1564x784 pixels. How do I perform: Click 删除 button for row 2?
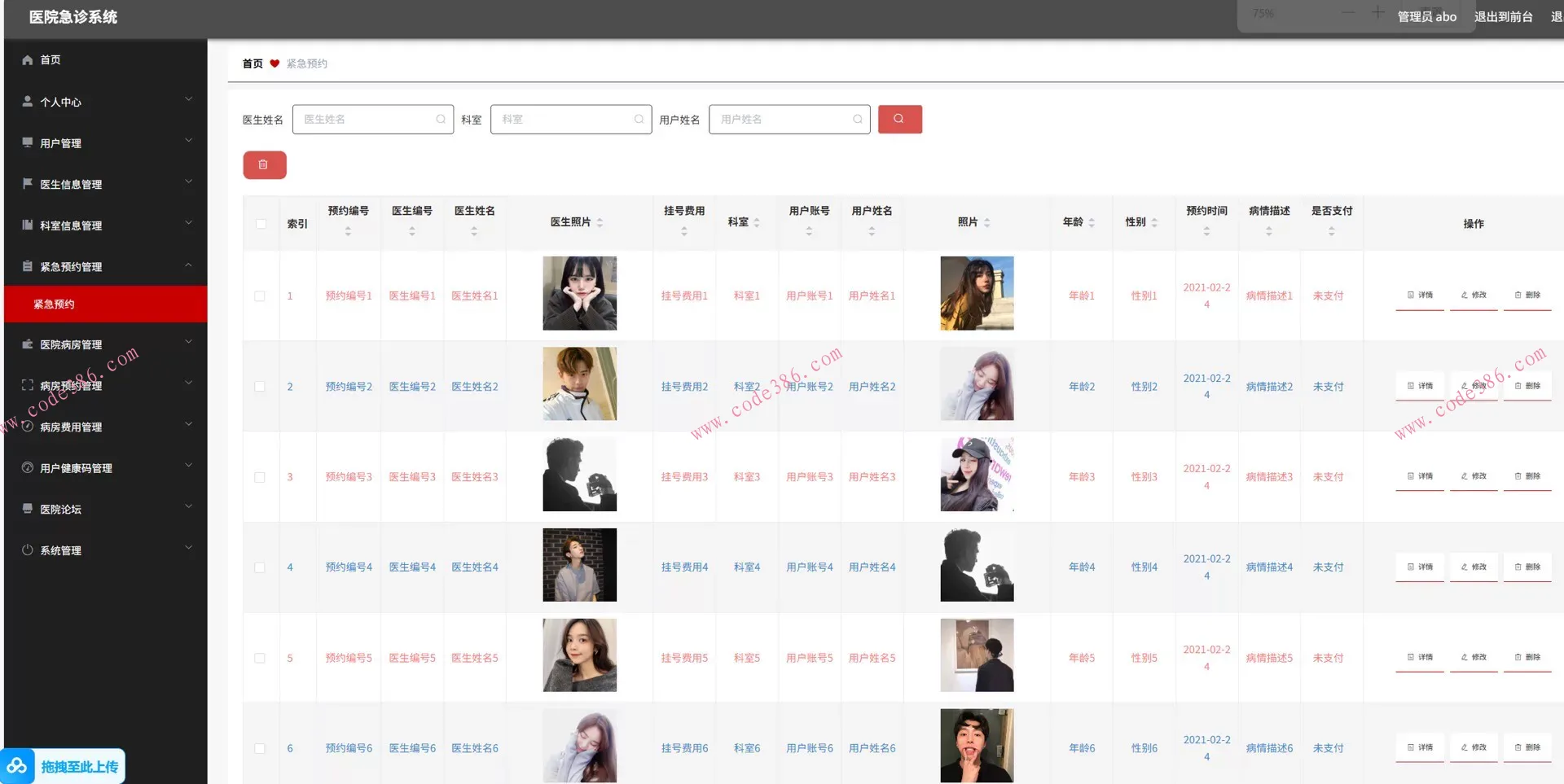[x=1527, y=386]
